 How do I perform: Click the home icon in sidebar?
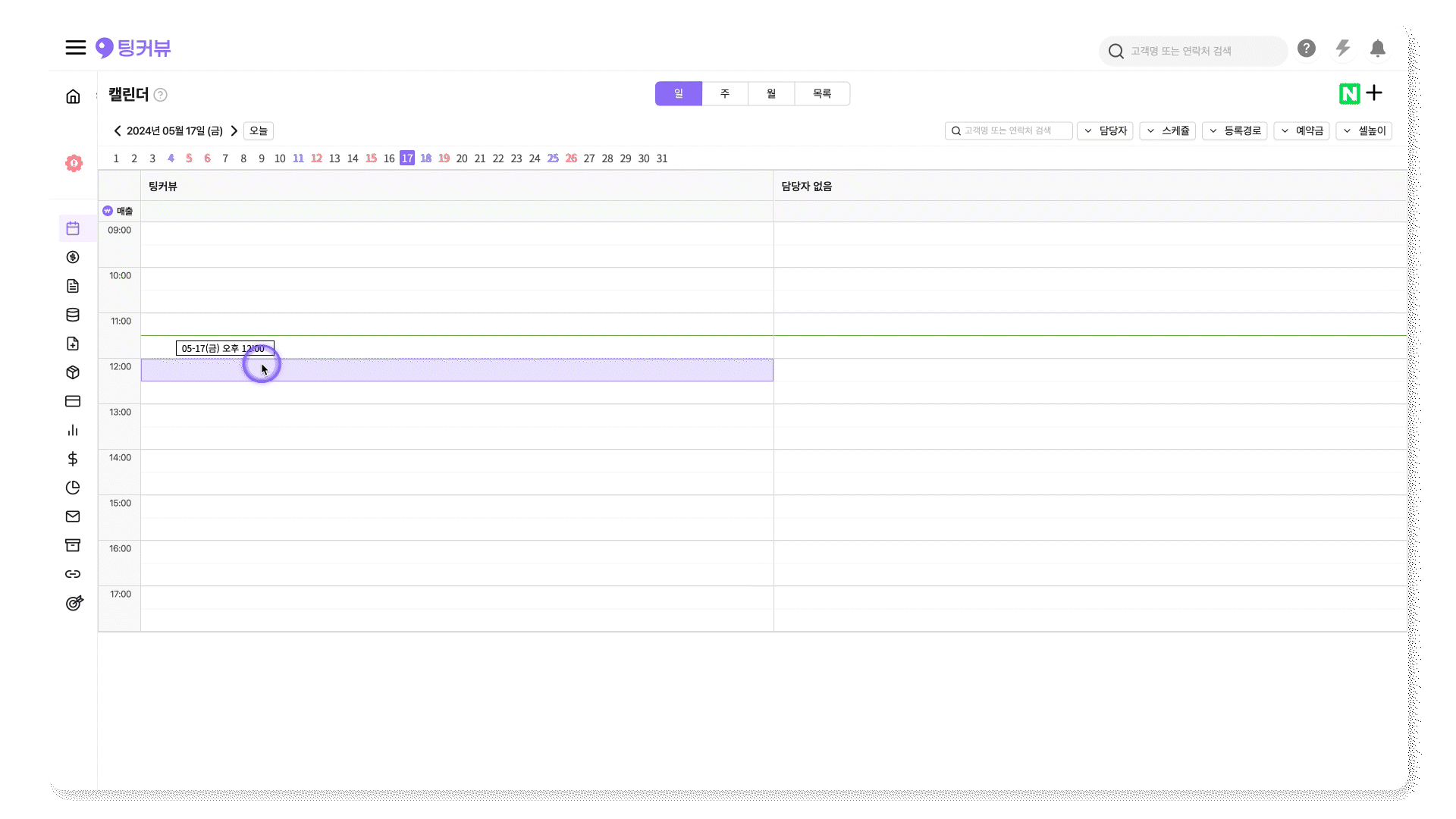(x=73, y=96)
